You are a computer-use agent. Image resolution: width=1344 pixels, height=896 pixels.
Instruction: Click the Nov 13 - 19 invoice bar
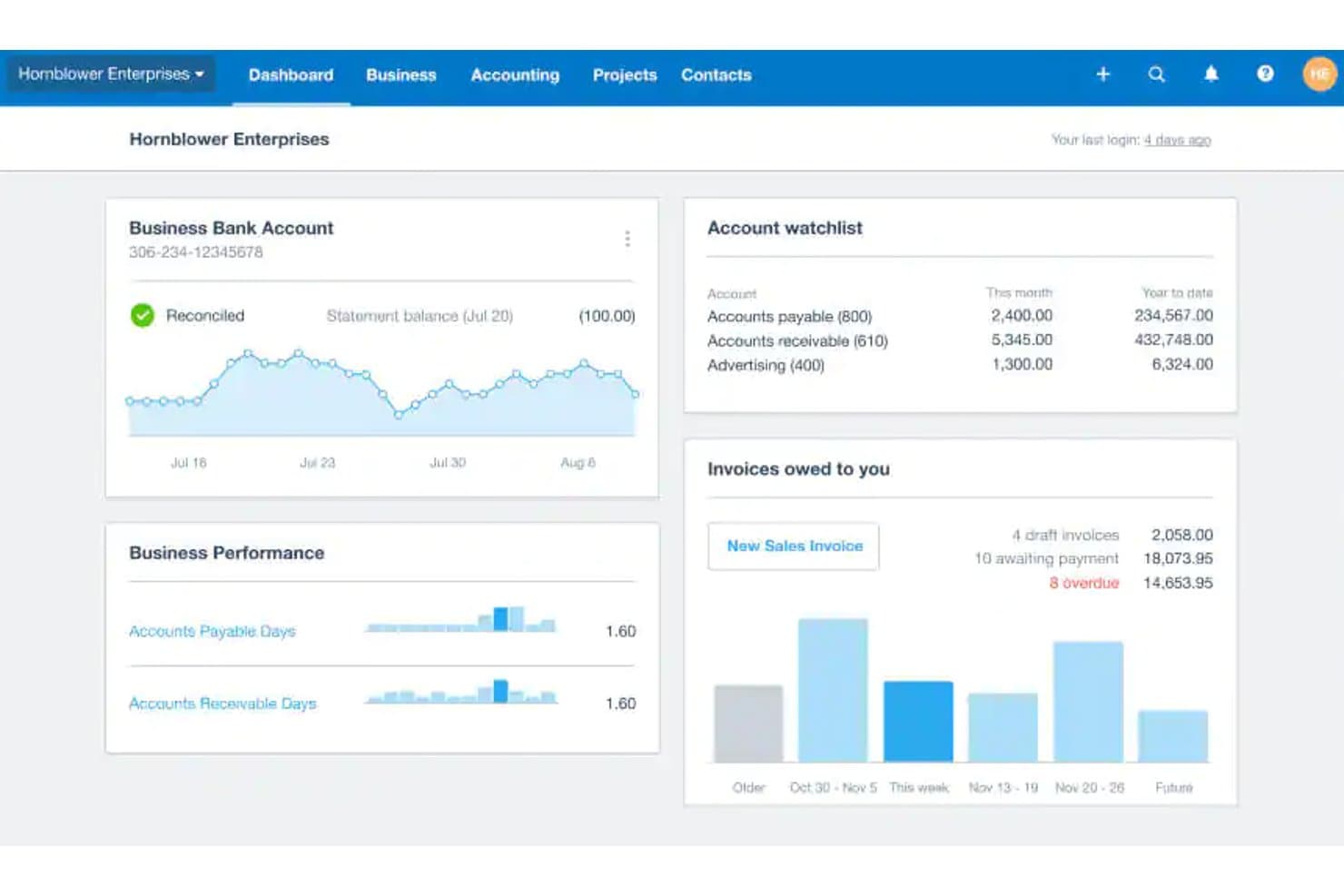pyautogui.click(x=1003, y=728)
